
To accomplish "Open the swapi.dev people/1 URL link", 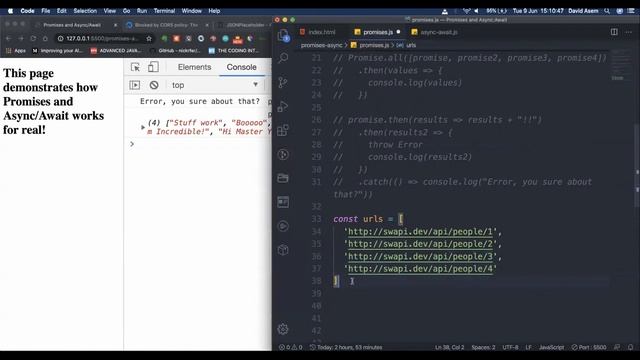I will (x=420, y=231).
